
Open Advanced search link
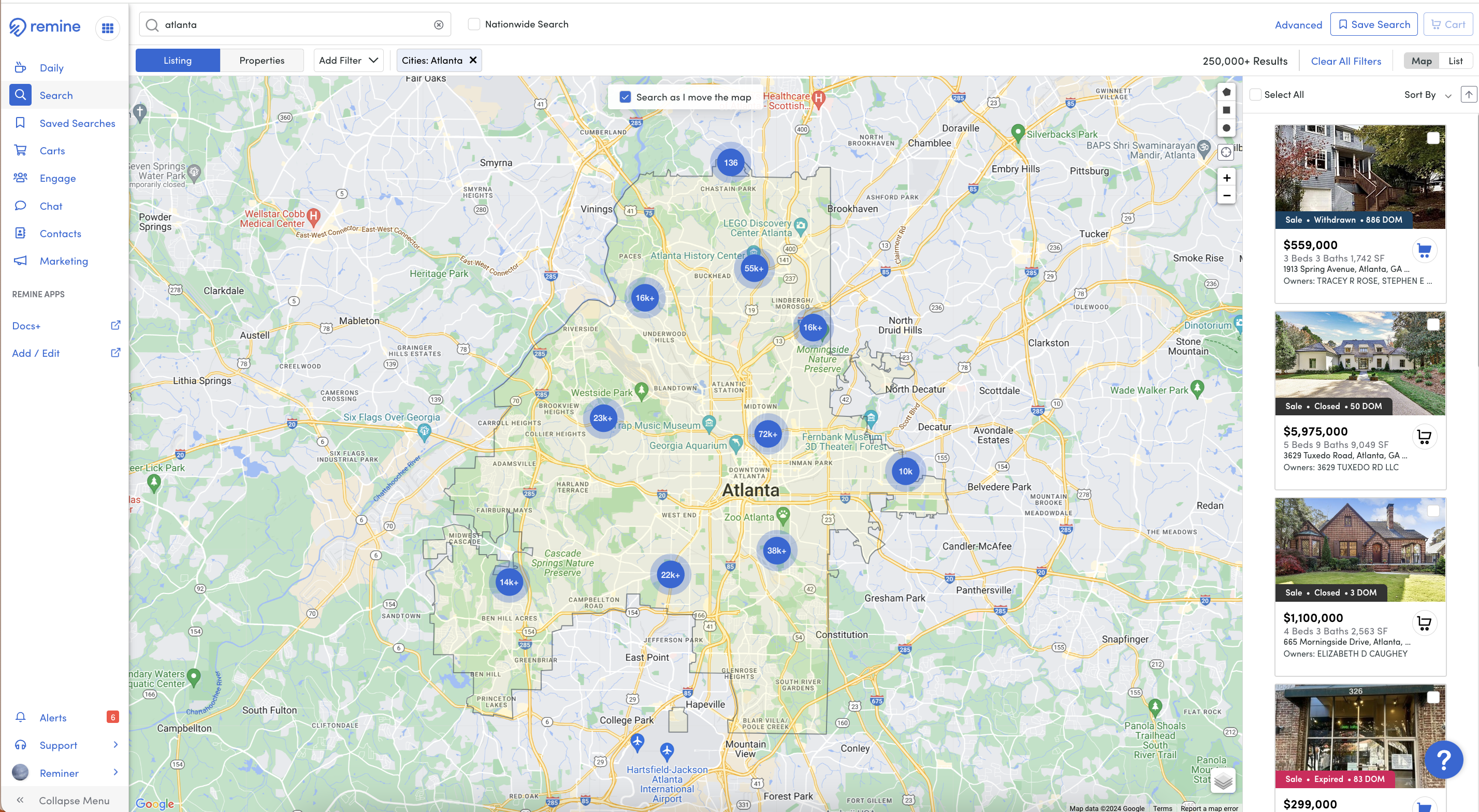1298,25
